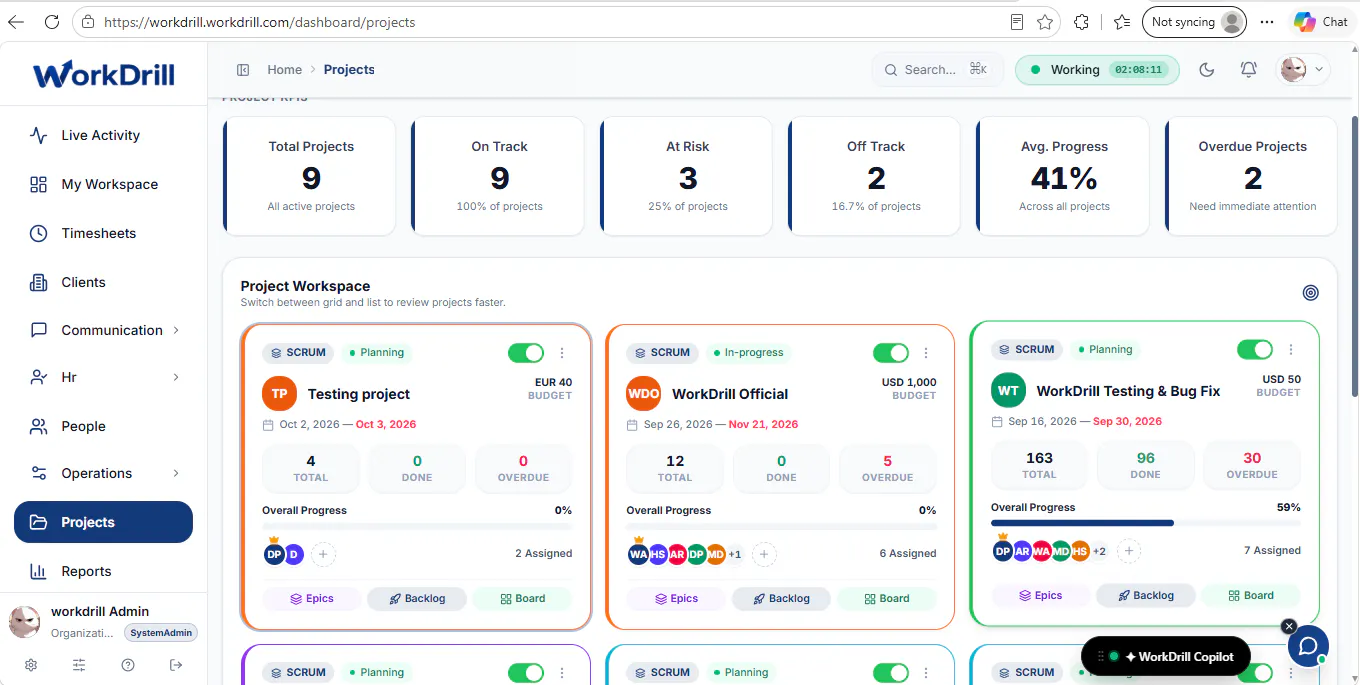This screenshot has width=1360, height=685.
Task: Go to My Workspace
Action: pos(104,184)
